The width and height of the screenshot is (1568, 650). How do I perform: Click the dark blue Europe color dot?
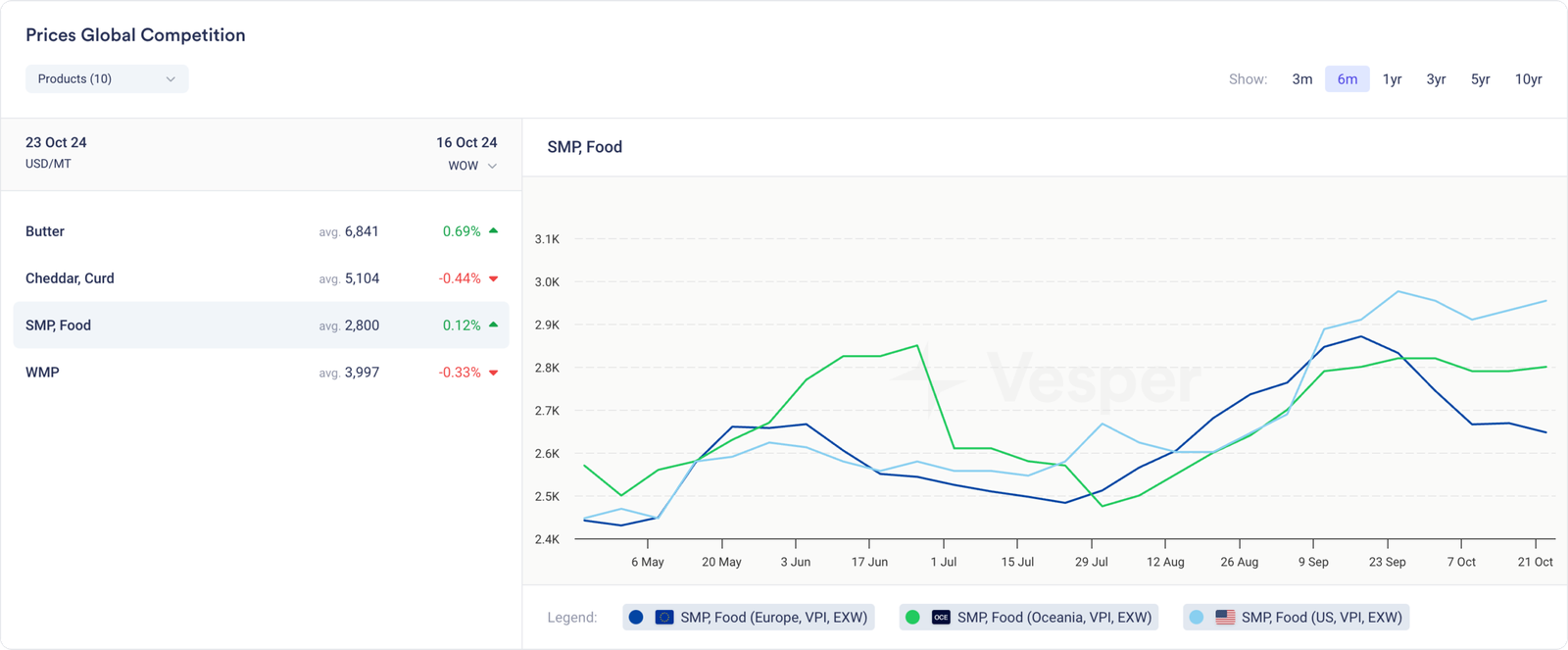[x=636, y=617]
